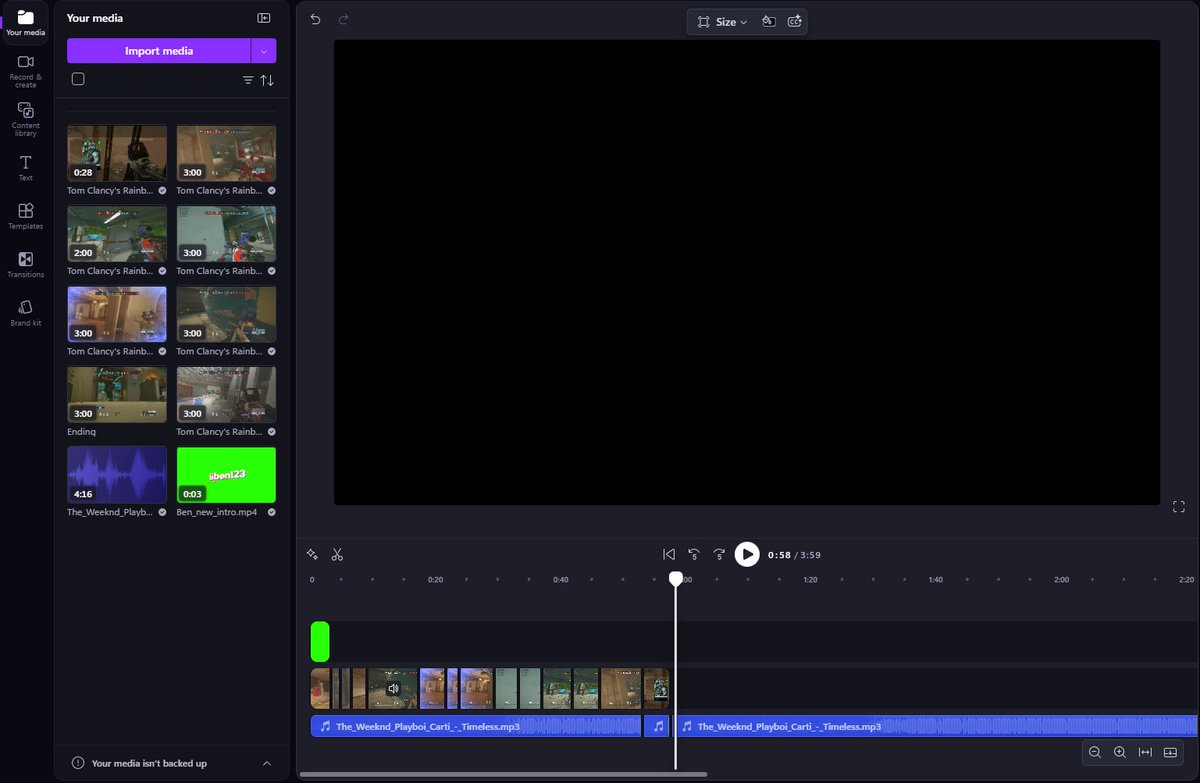Play the video preview
Viewport: 1200px width, 783px height.
click(x=747, y=554)
